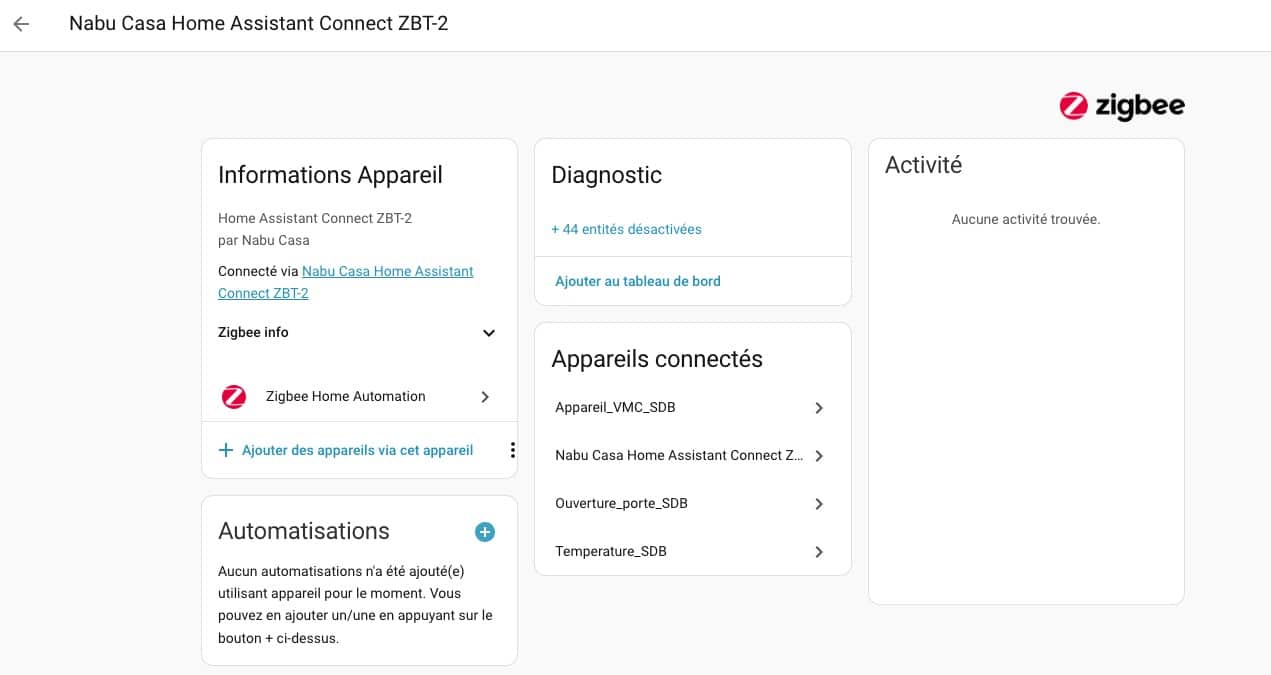Image resolution: width=1271 pixels, height=675 pixels.
Task: Click the blue plus automation button
Action: click(x=485, y=532)
